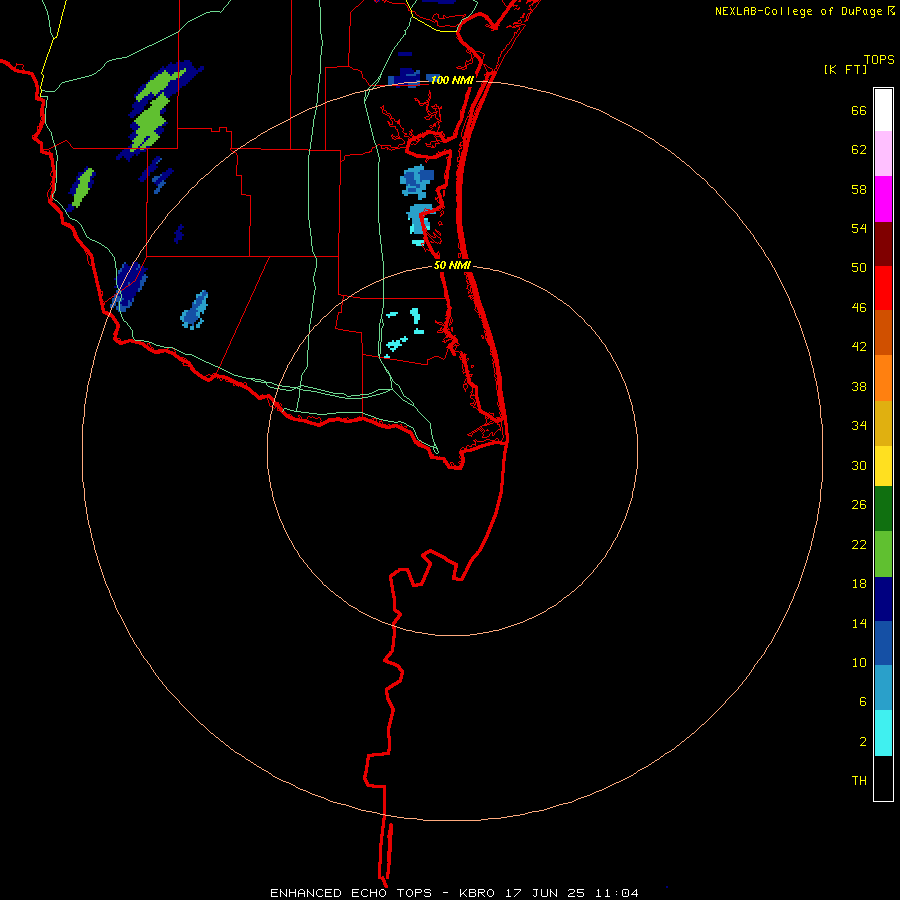Click the "42" legend value
This screenshot has height=900, width=900.
point(859,347)
